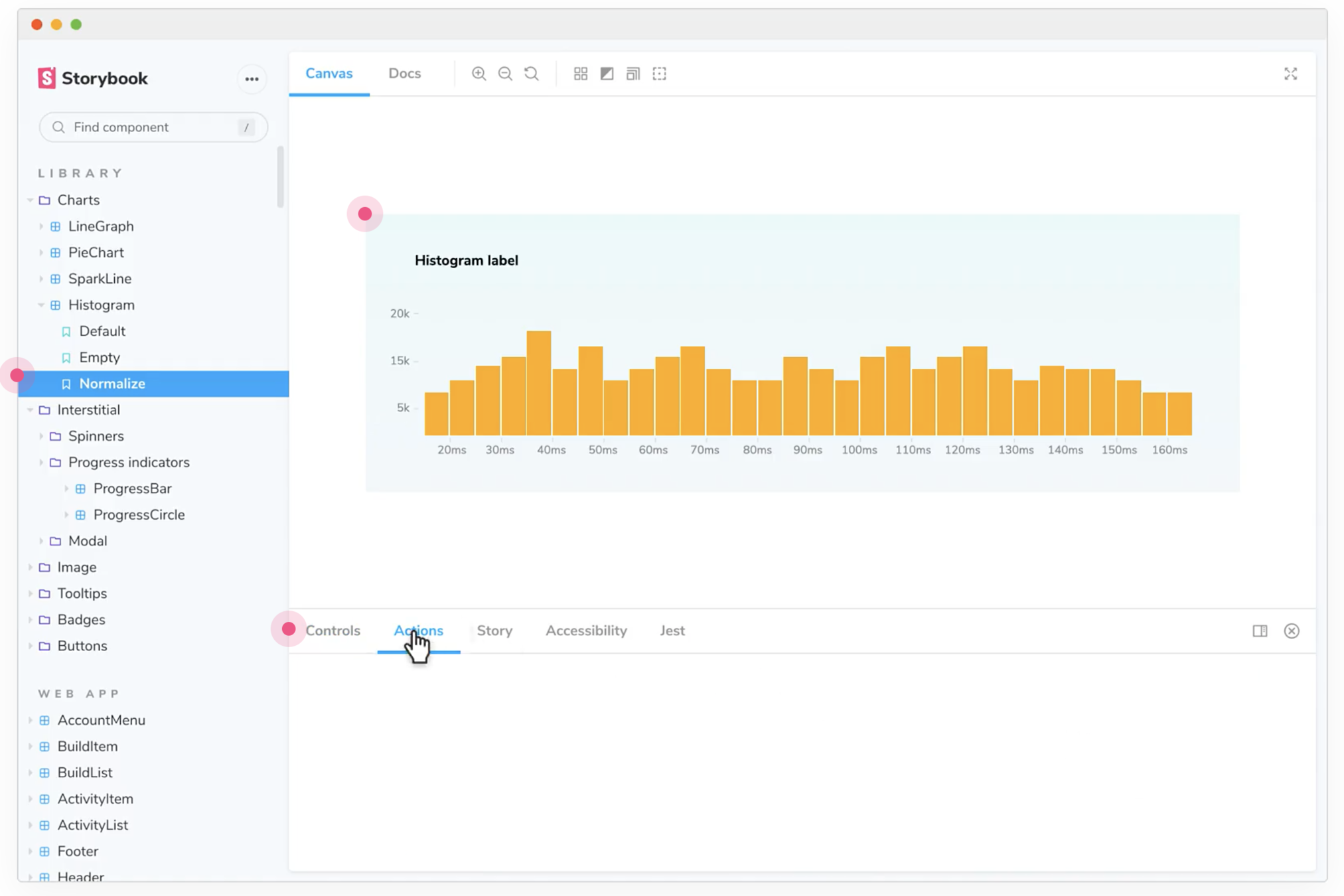1344x896 pixels.
Task: Change addon panel orientation icon
Action: [x=1260, y=631]
